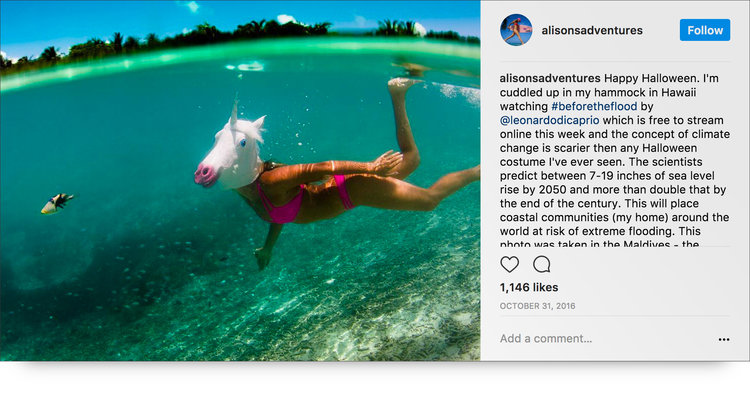Click the small tropical fish in the photo

pos(57,203)
